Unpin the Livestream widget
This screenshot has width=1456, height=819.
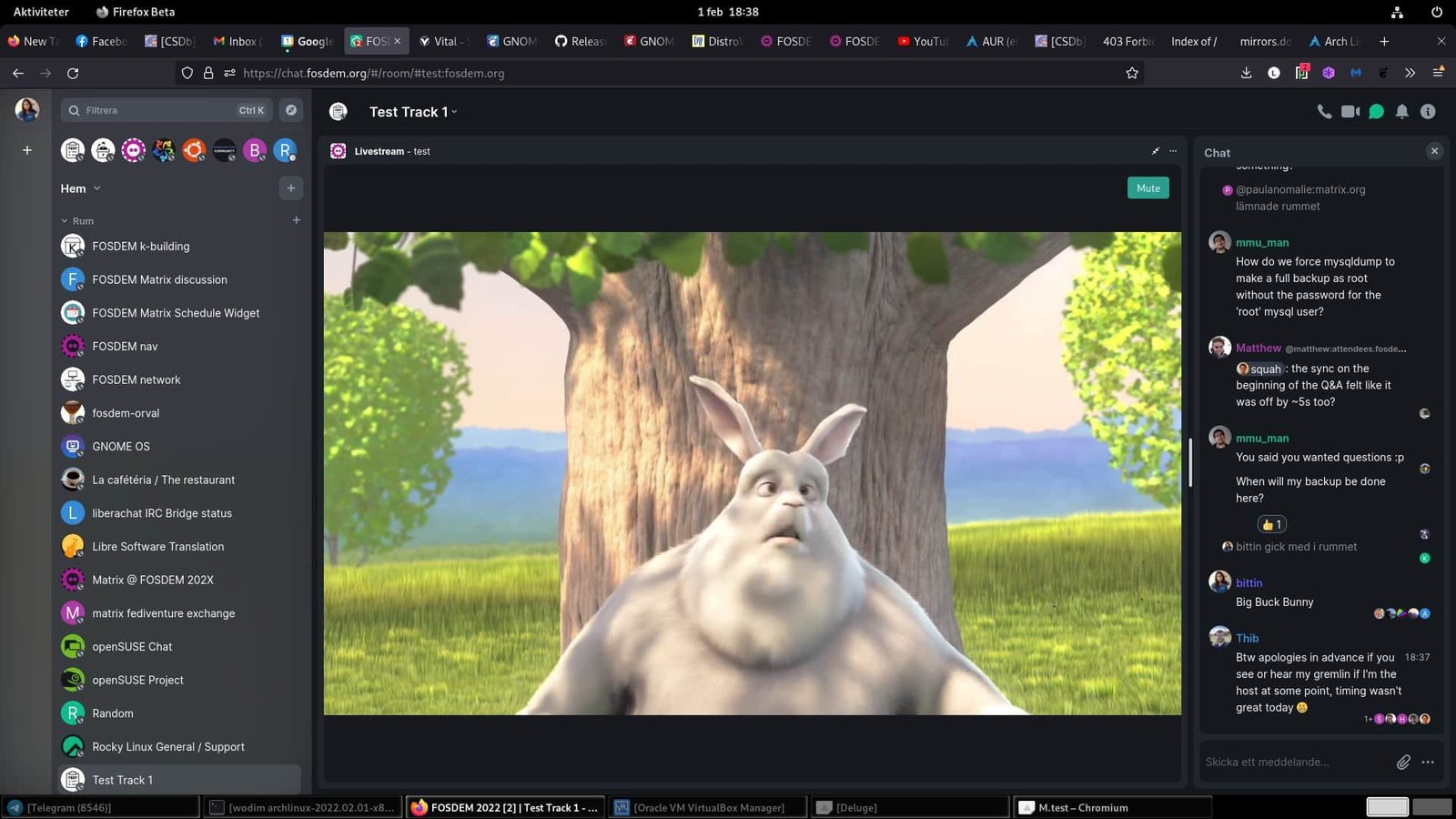pos(1155,151)
